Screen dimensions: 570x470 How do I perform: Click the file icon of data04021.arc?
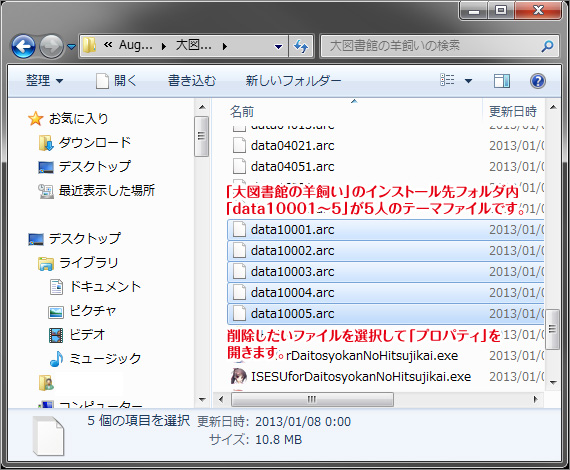(x=239, y=146)
